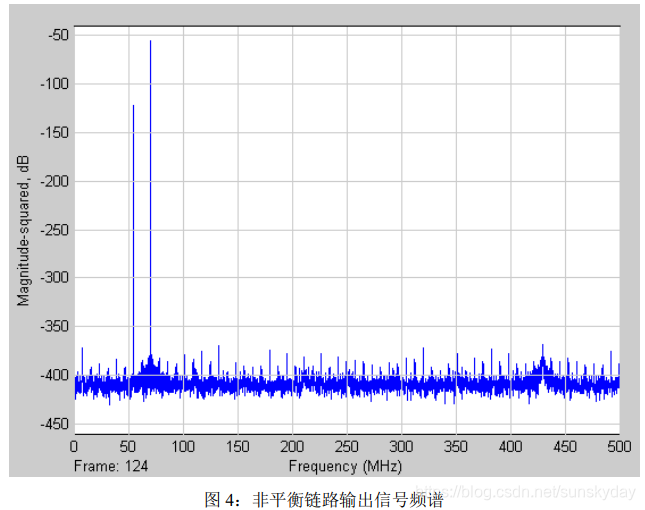Click the -50 y-axis tick label

pos(58,35)
